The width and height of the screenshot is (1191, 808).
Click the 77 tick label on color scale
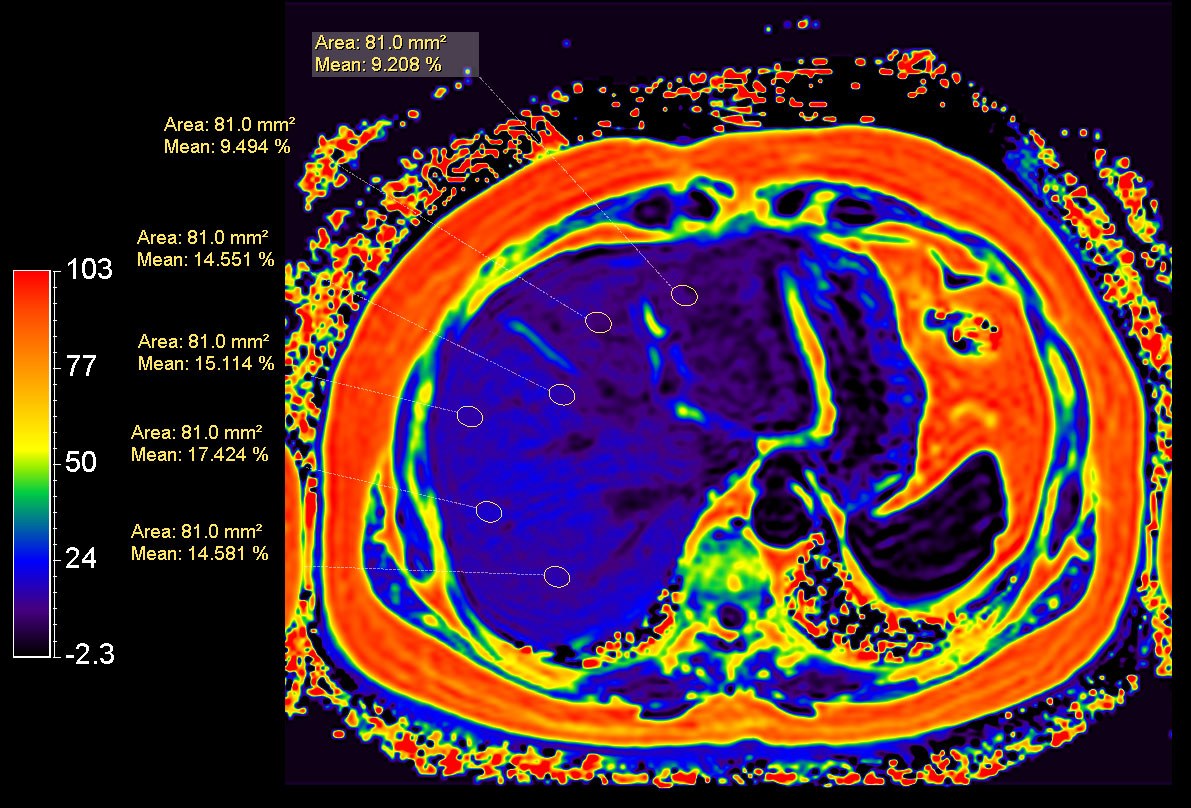81,366
